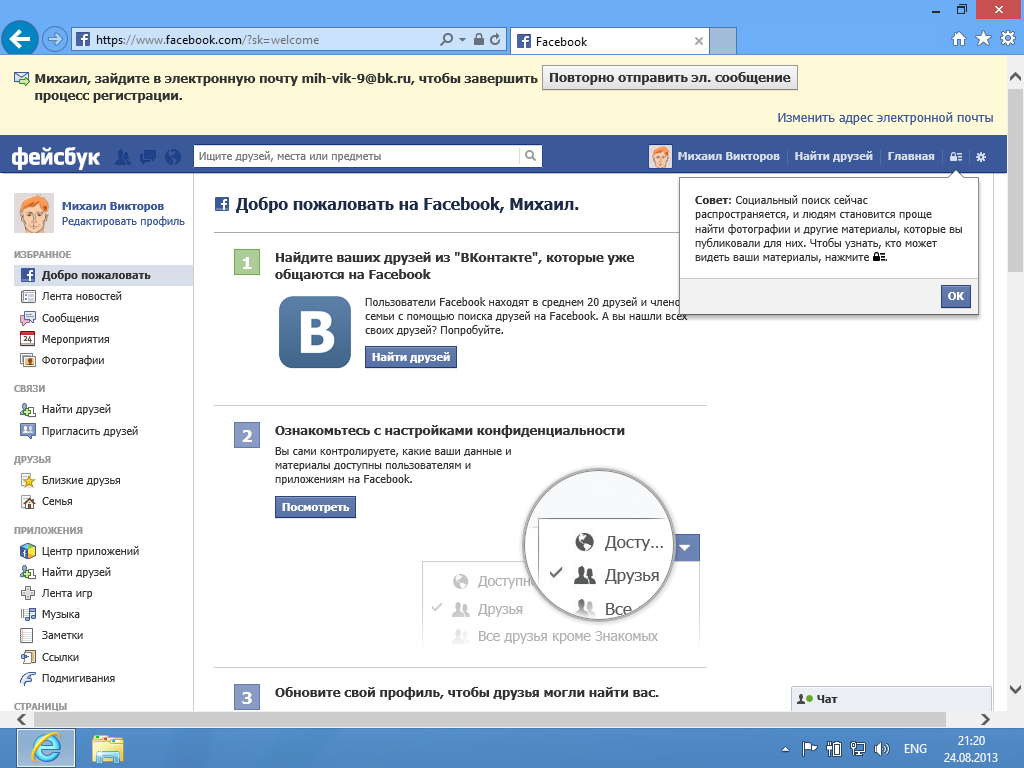
Task: Click the vertical scrollbar down arrow
Action: click(x=1015, y=689)
